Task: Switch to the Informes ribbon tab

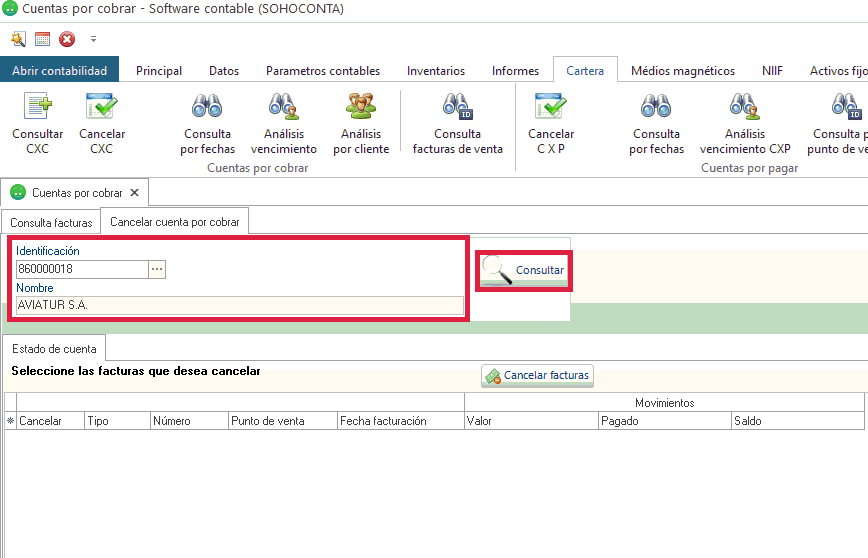Action: tap(515, 71)
